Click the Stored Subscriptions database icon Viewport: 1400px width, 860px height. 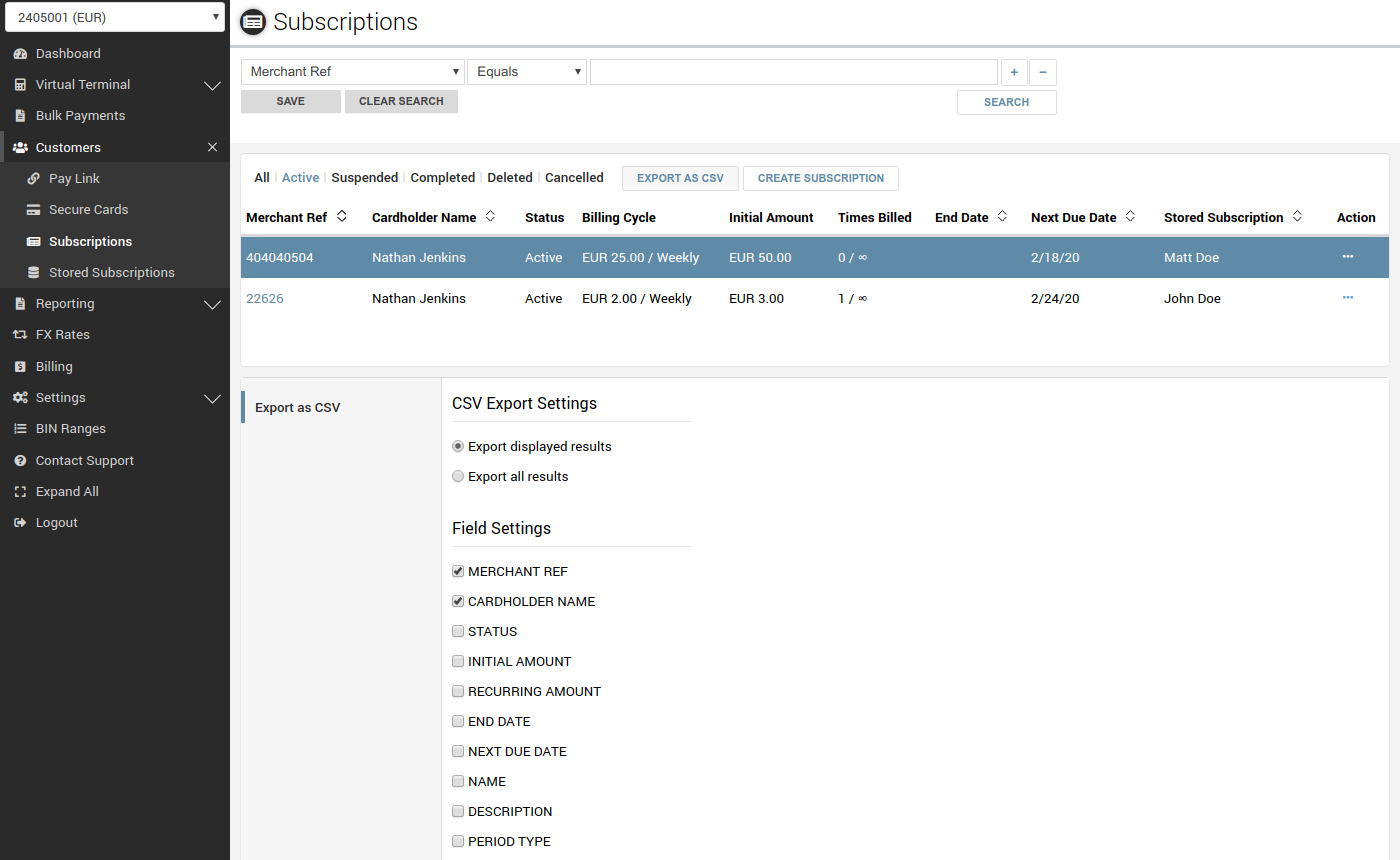[33, 272]
